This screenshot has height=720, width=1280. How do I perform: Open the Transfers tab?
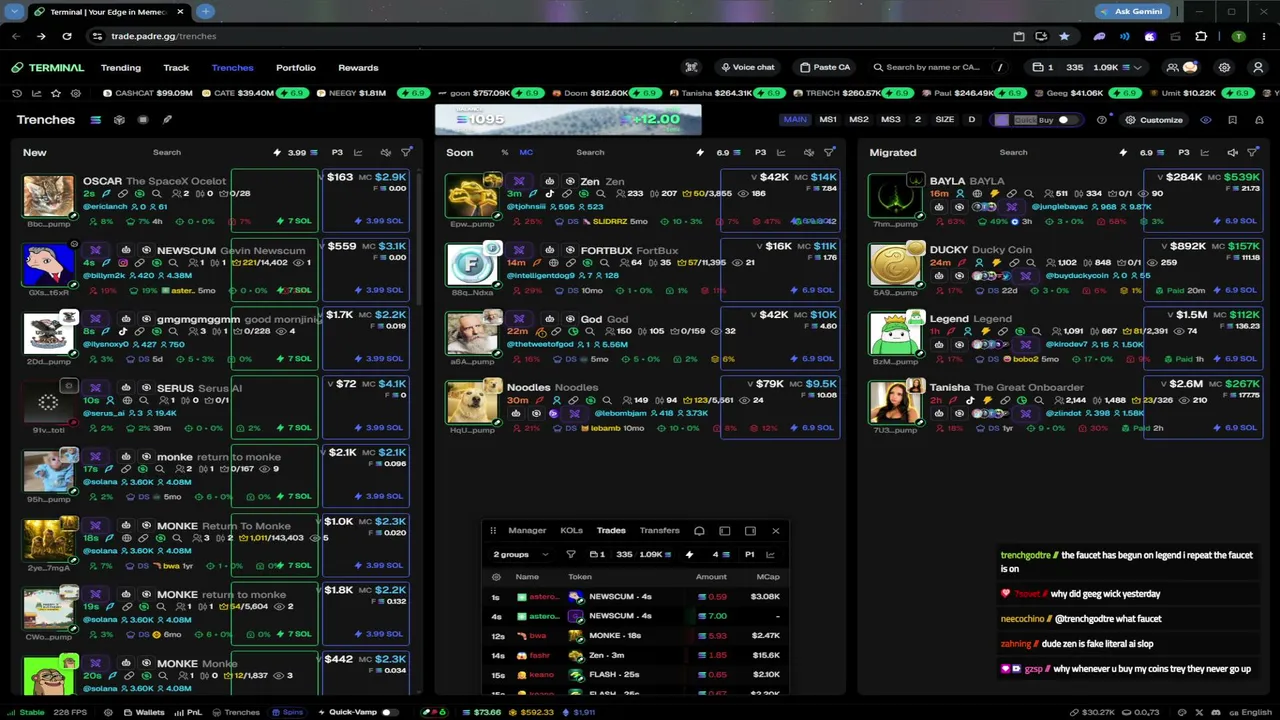pyautogui.click(x=660, y=531)
